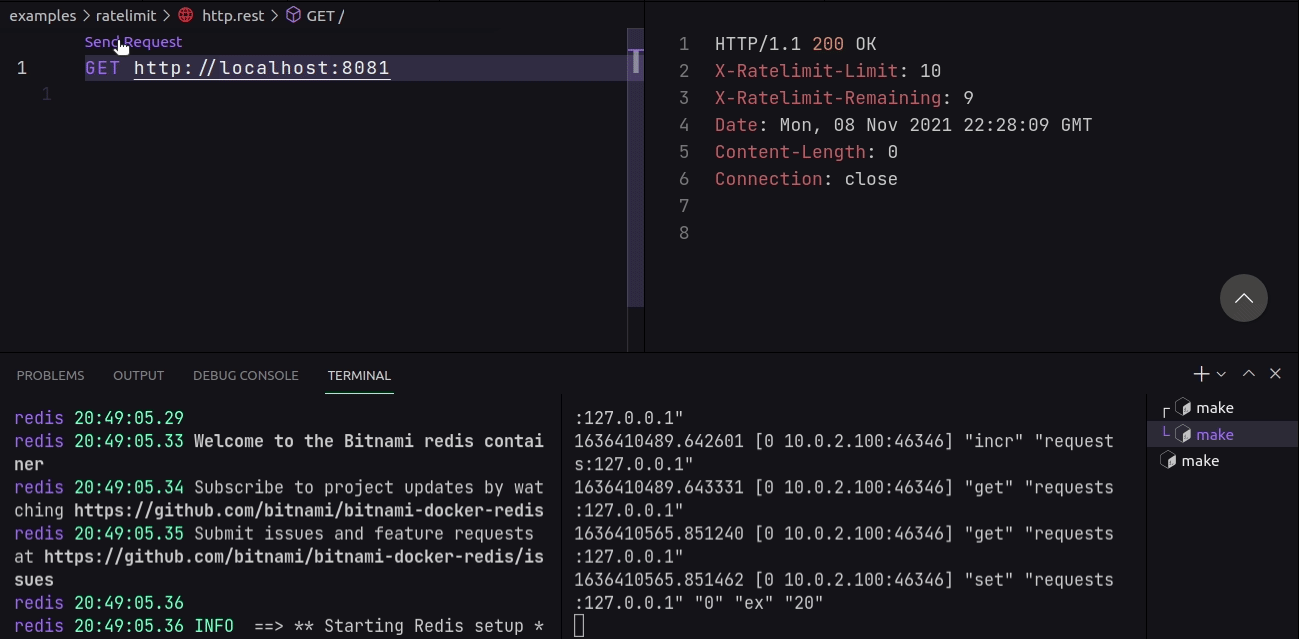Click the Send Request code lens link
Screen dimensions: 1299x639
[133, 42]
